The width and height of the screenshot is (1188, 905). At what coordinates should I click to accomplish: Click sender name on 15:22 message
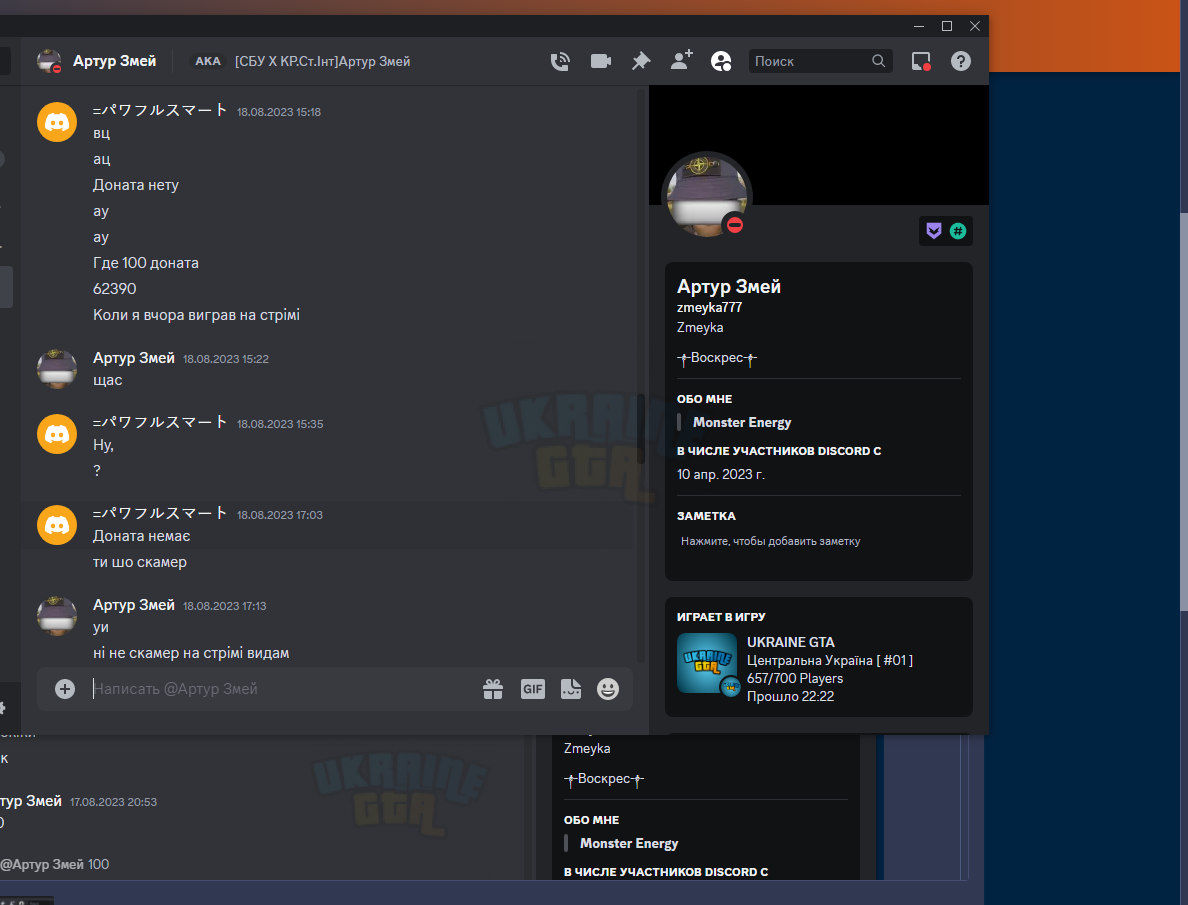pos(133,358)
